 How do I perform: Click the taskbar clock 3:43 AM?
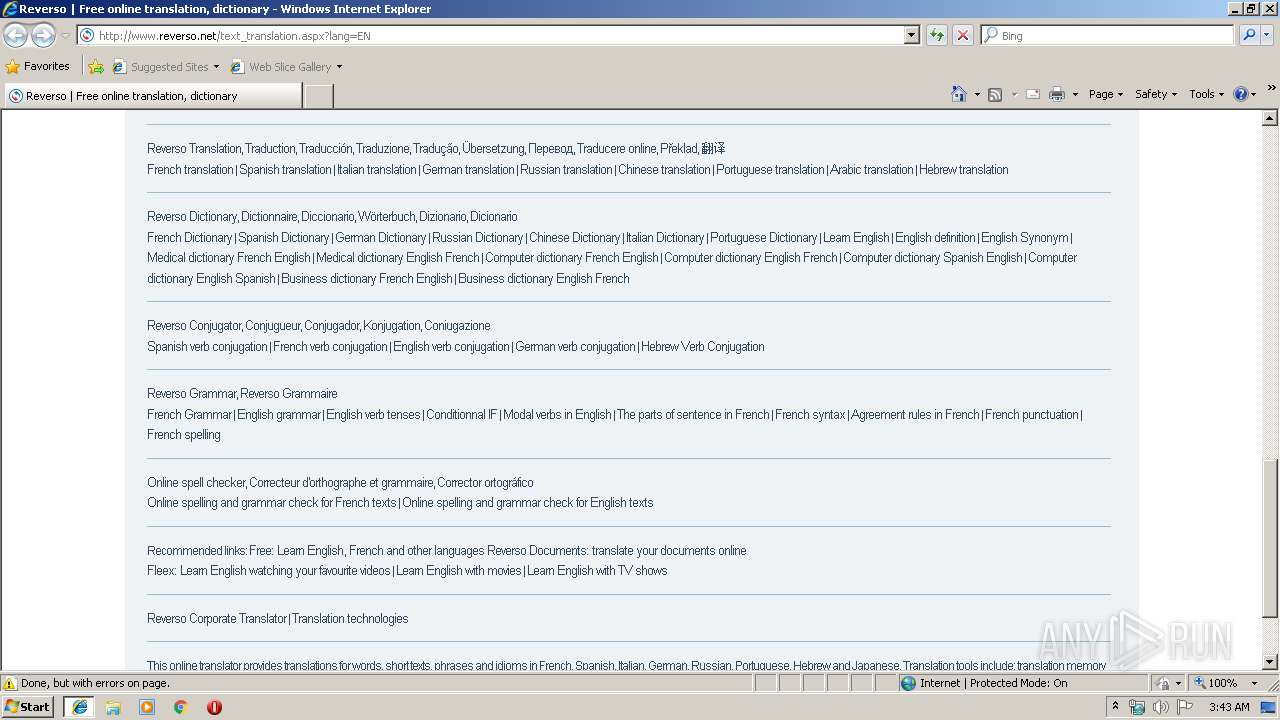coord(1229,707)
